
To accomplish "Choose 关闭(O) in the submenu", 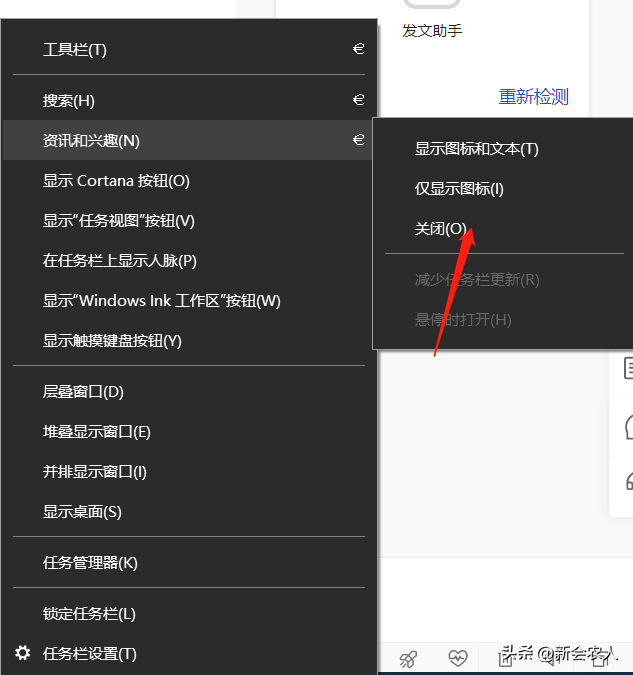I will [503, 229].
